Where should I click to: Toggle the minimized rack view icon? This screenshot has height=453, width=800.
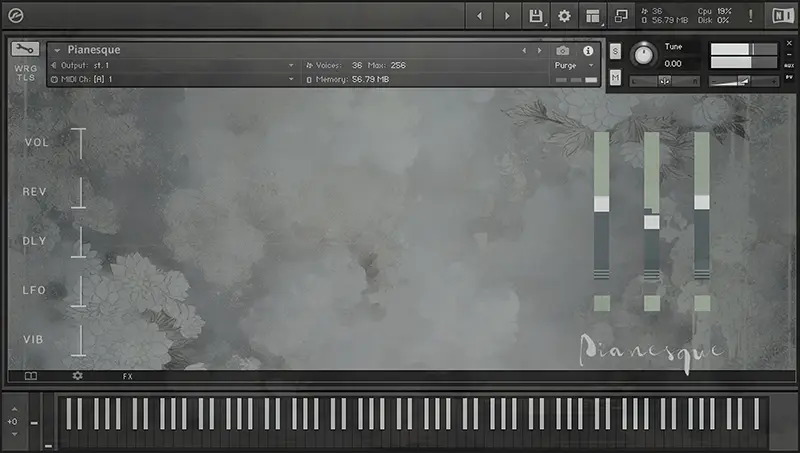click(621, 16)
